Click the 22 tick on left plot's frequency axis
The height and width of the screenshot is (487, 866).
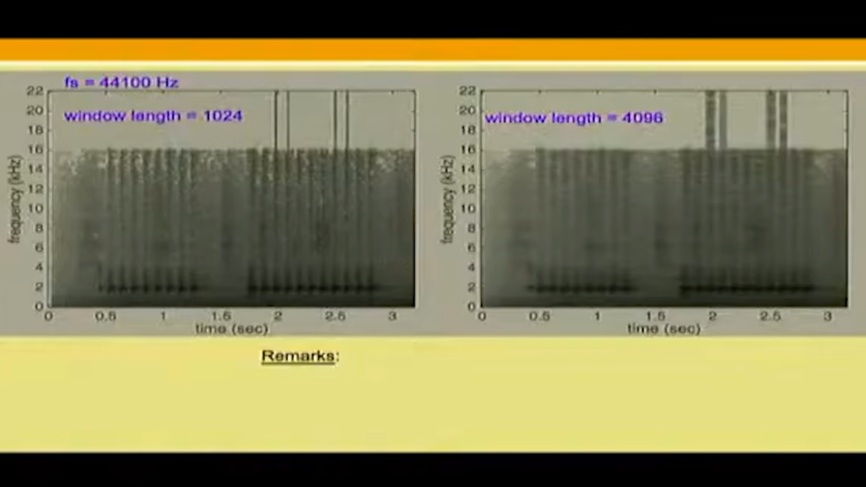[x=35, y=91]
